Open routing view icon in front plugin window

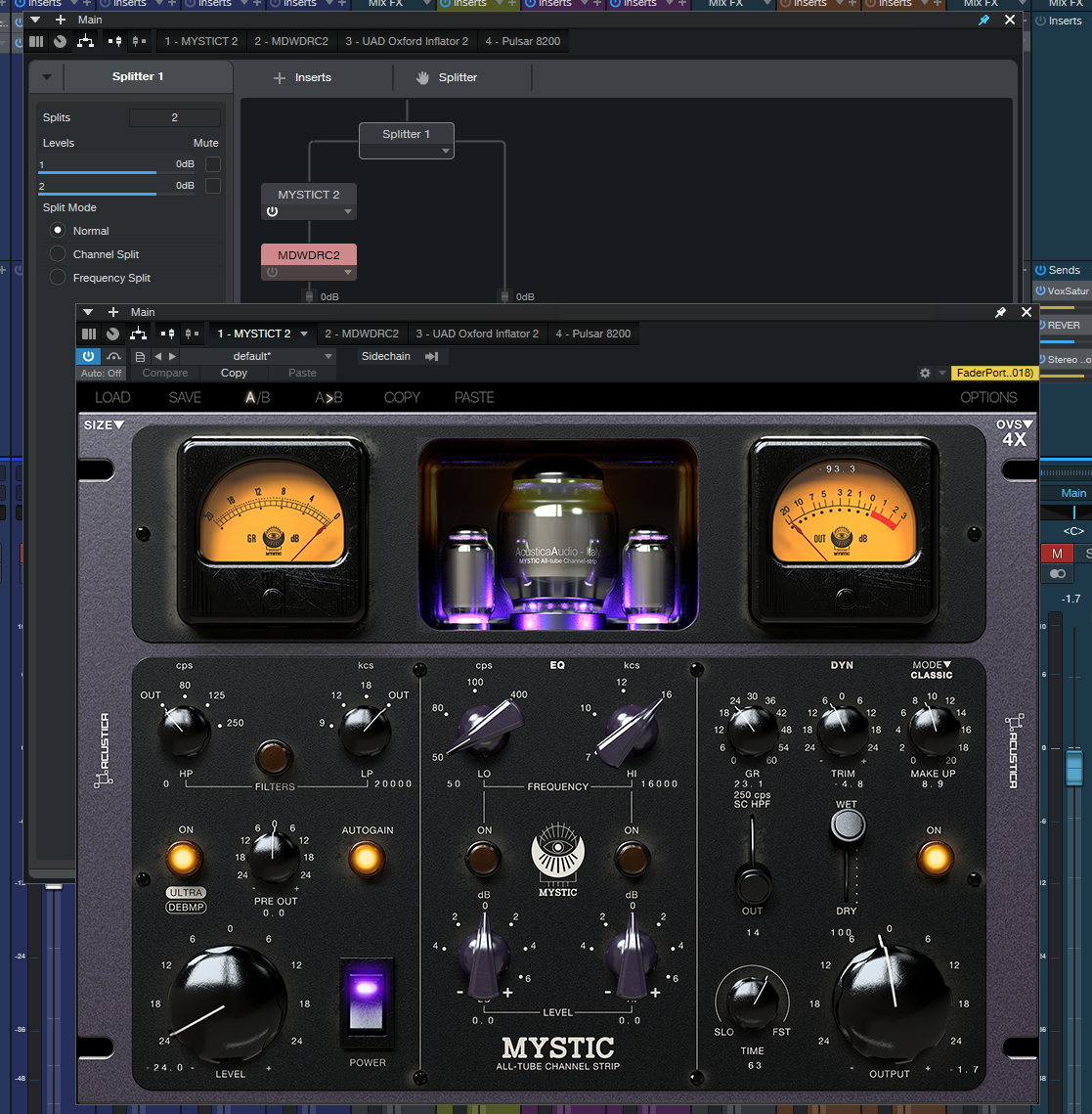[x=139, y=334]
